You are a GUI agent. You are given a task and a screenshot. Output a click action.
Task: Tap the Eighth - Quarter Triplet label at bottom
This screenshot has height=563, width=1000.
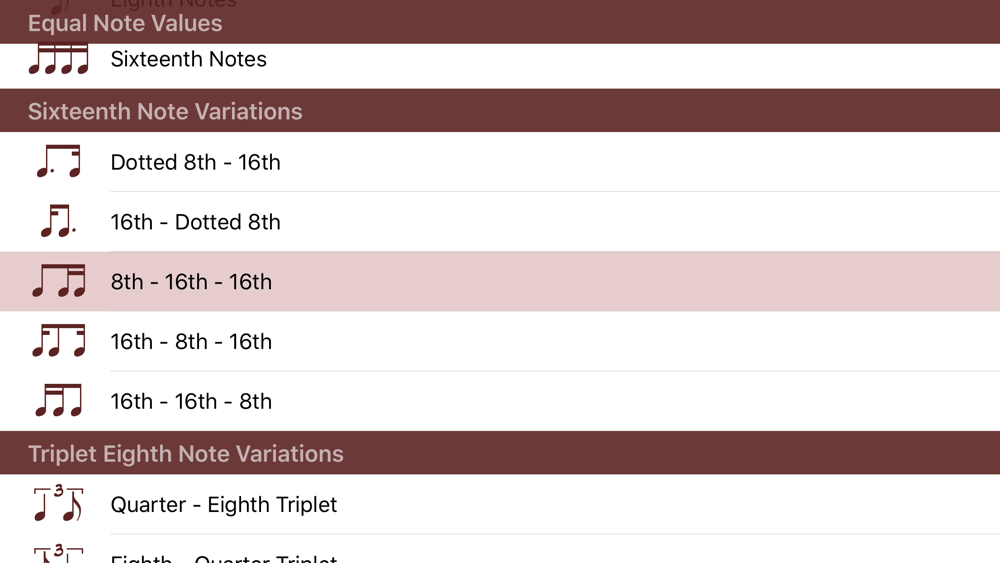(224, 558)
